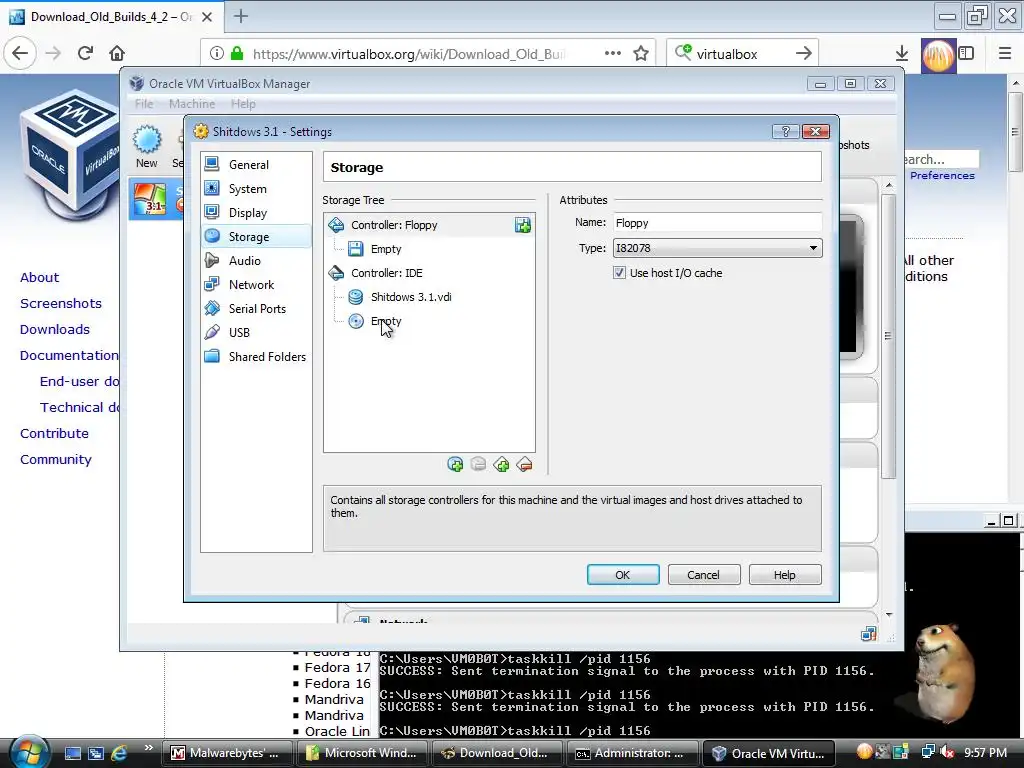Click the add attachment icon below Storage Tree

pos(455,464)
